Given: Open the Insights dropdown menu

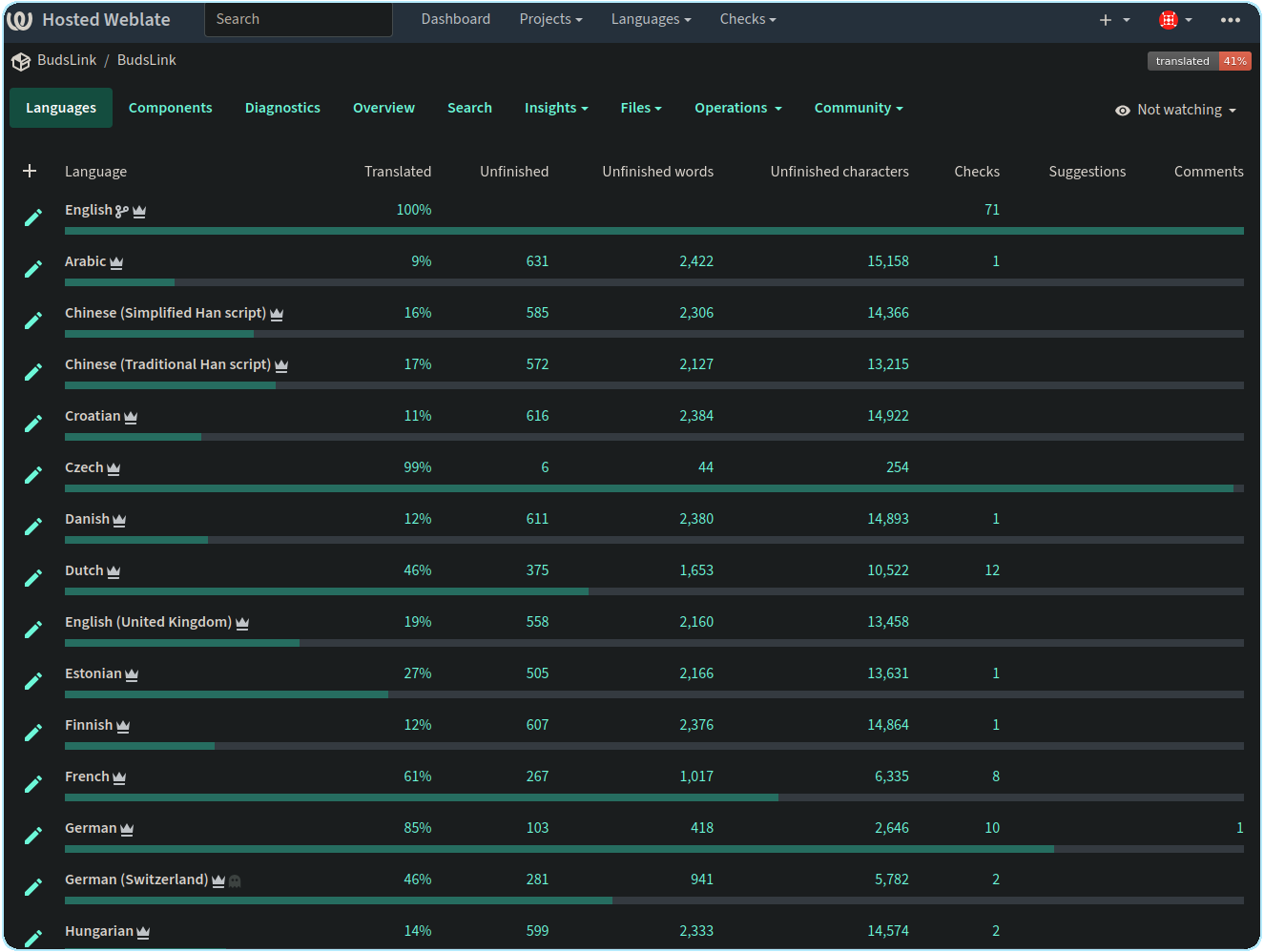Looking at the screenshot, I should click(556, 108).
